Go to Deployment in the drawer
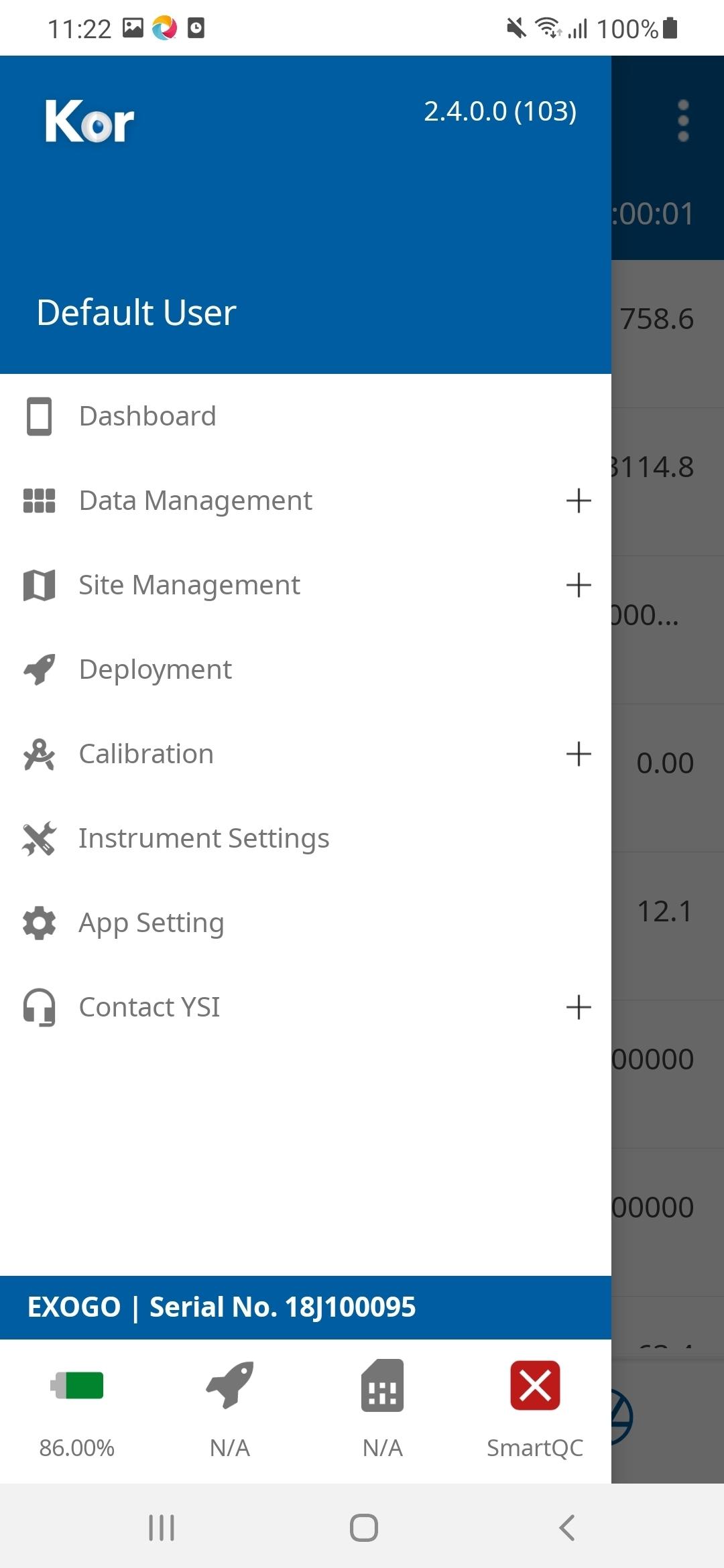 (x=306, y=669)
